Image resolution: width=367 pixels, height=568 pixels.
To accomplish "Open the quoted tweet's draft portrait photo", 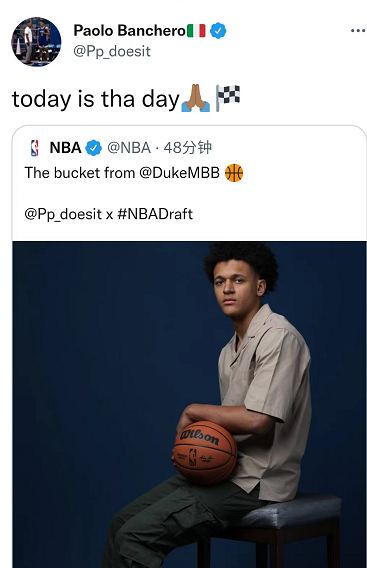I will click(189, 404).
